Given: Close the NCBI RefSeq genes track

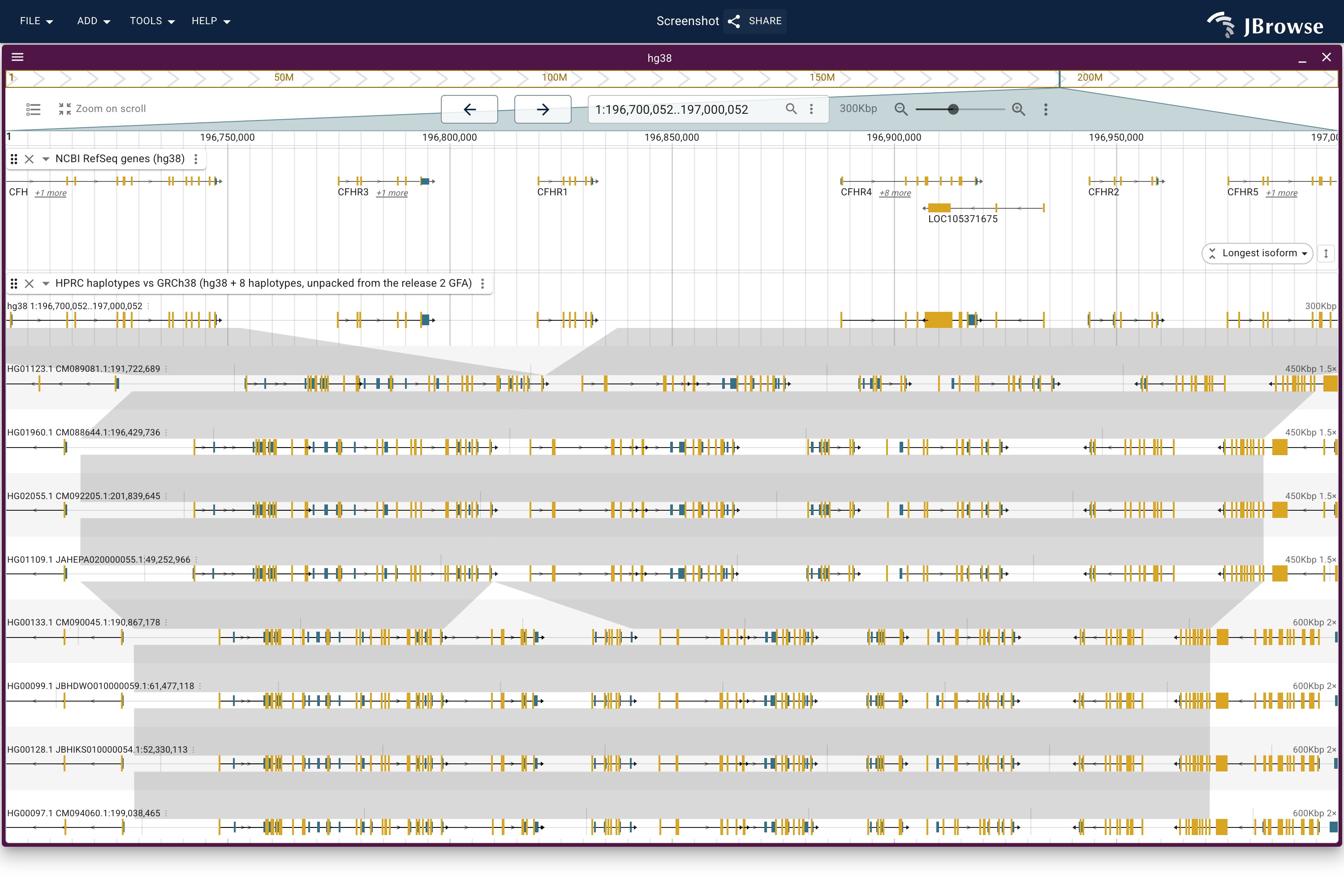Looking at the screenshot, I should pyautogui.click(x=29, y=159).
